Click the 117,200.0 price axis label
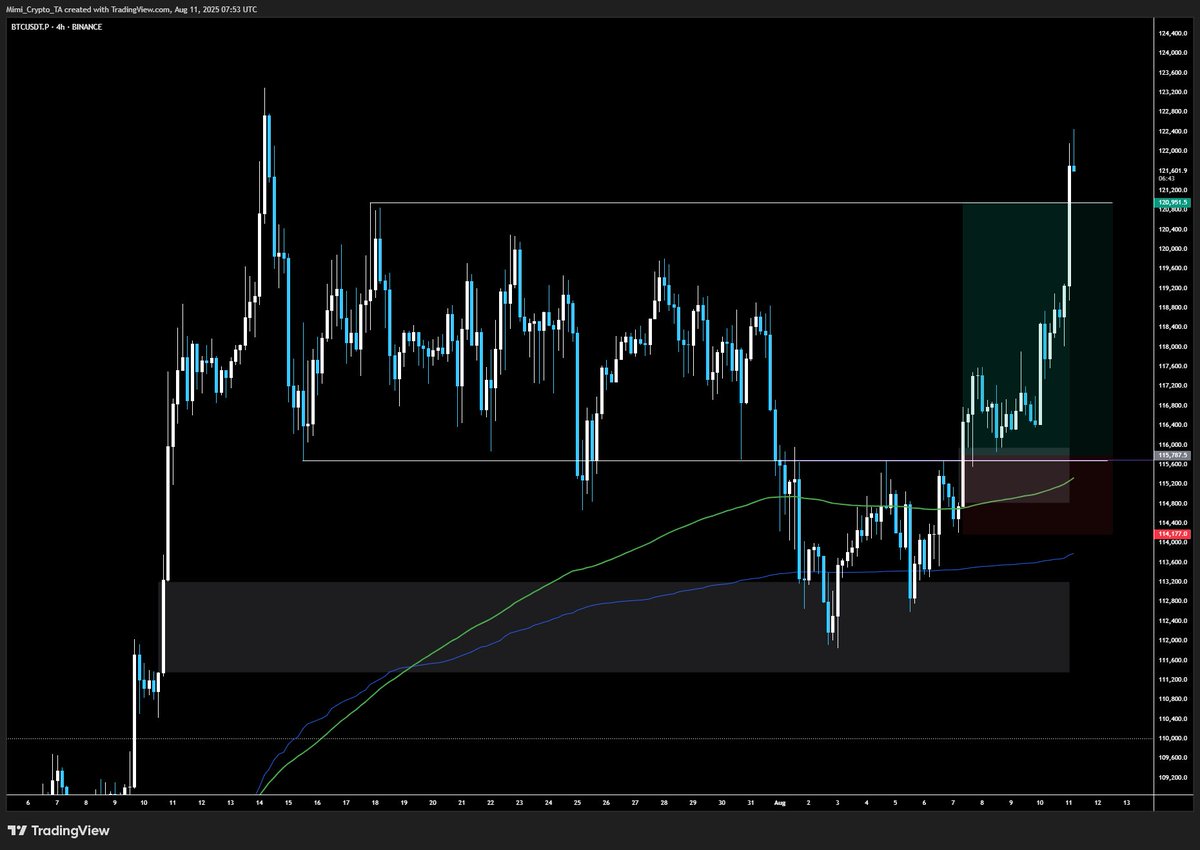1200x850 pixels. pos(1171,386)
